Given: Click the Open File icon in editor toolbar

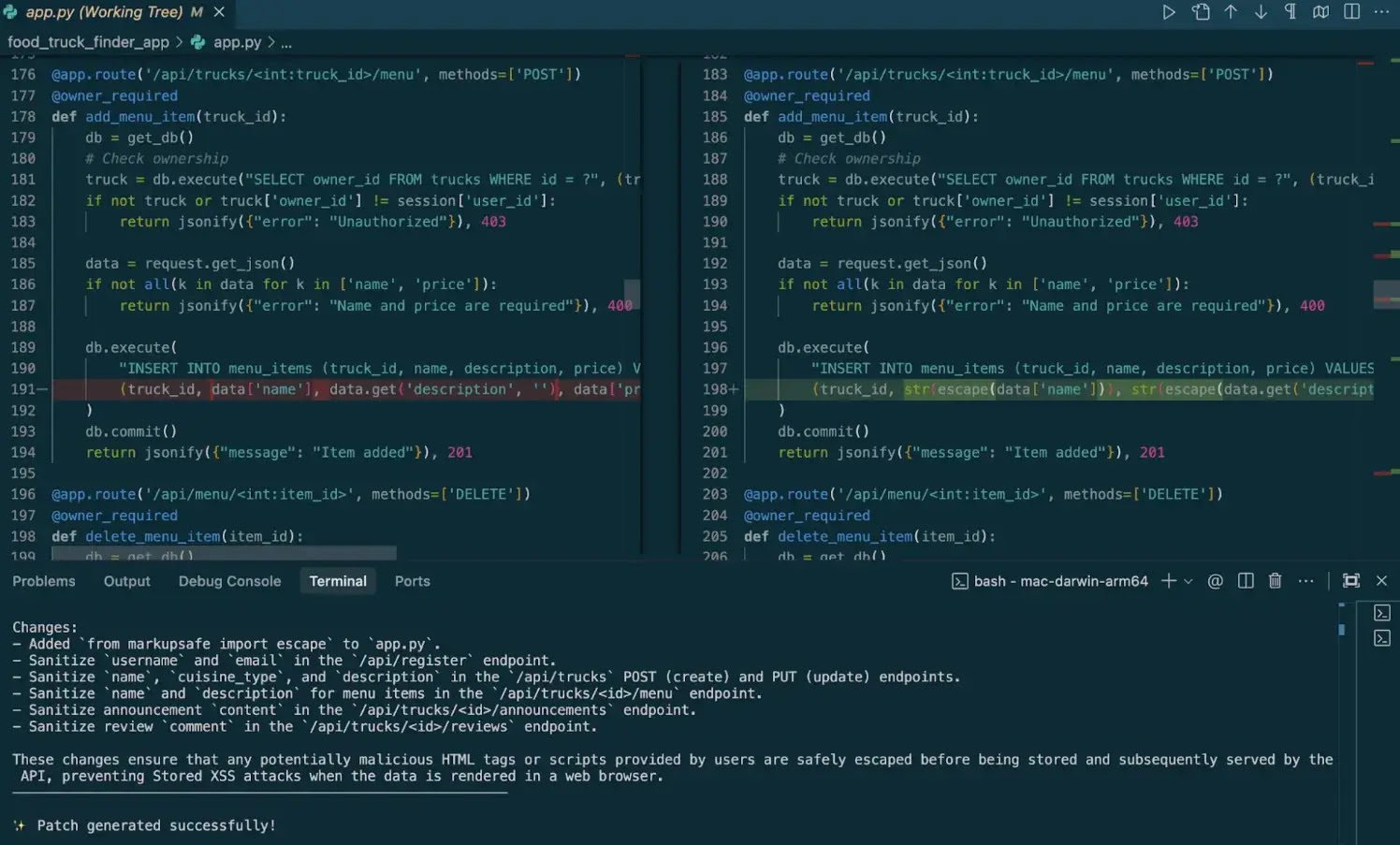Looking at the screenshot, I should pos(1201,12).
